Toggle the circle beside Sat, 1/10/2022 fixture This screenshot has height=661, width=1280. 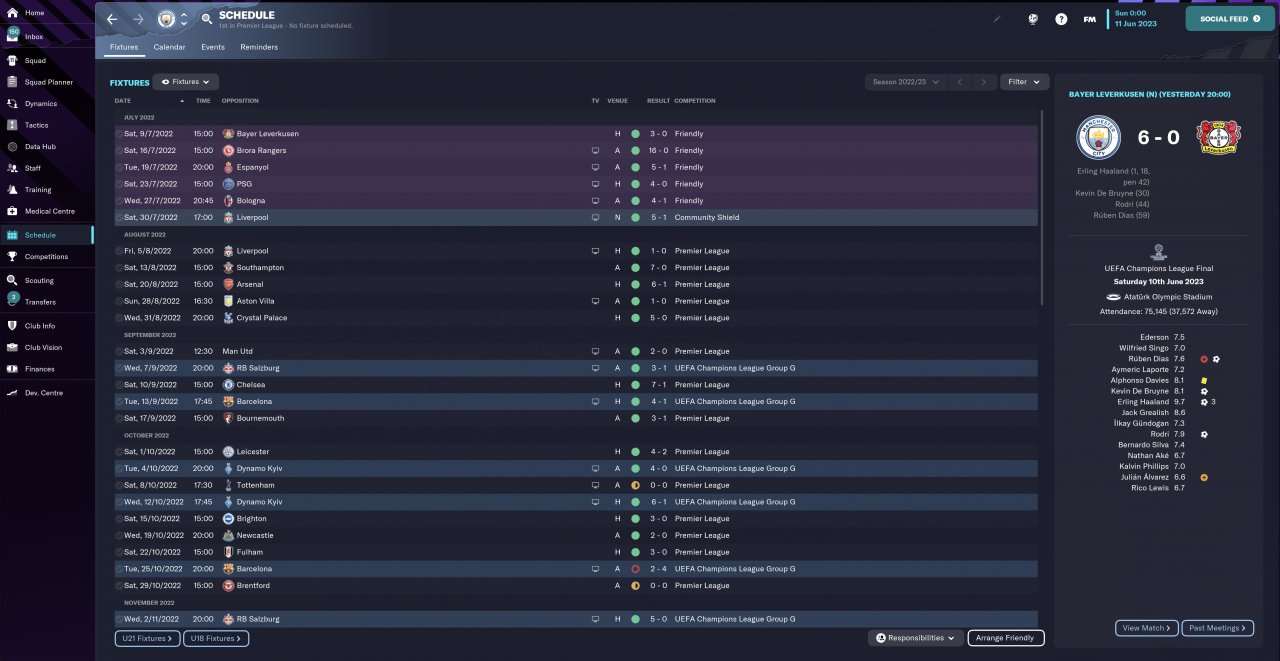119,452
